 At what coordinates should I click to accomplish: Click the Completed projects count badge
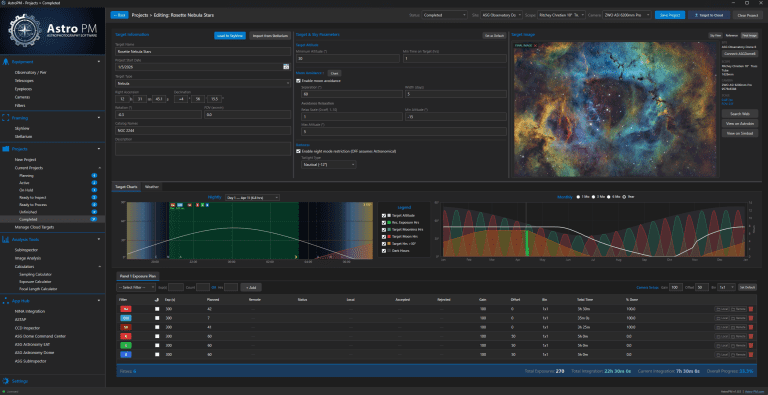coord(94,219)
